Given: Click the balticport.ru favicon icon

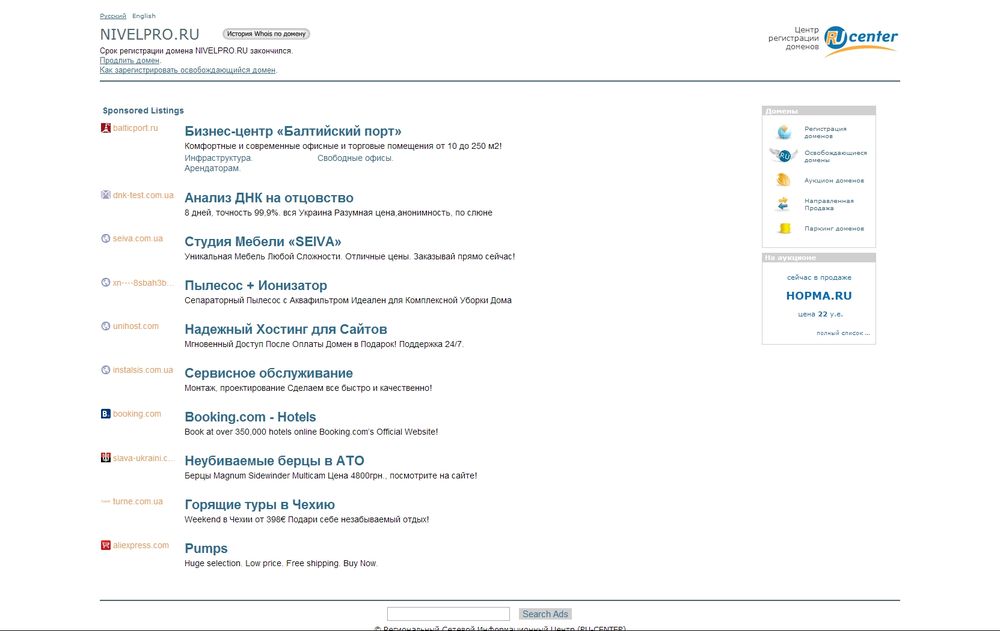Looking at the screenshot, I should coord(106,128).
